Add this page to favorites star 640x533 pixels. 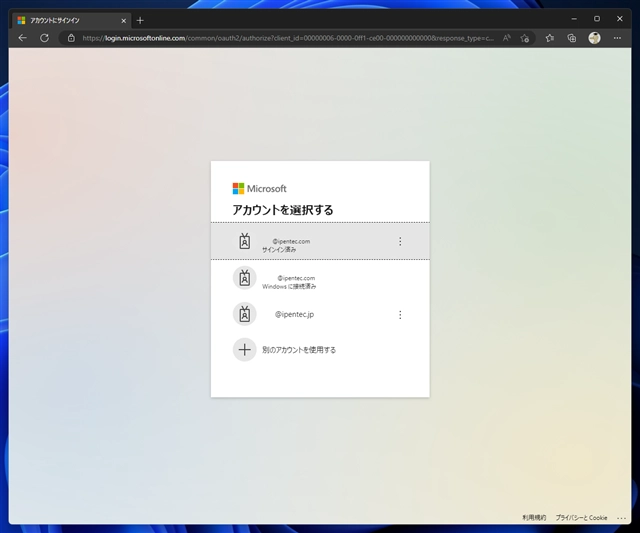click(525, 38)
